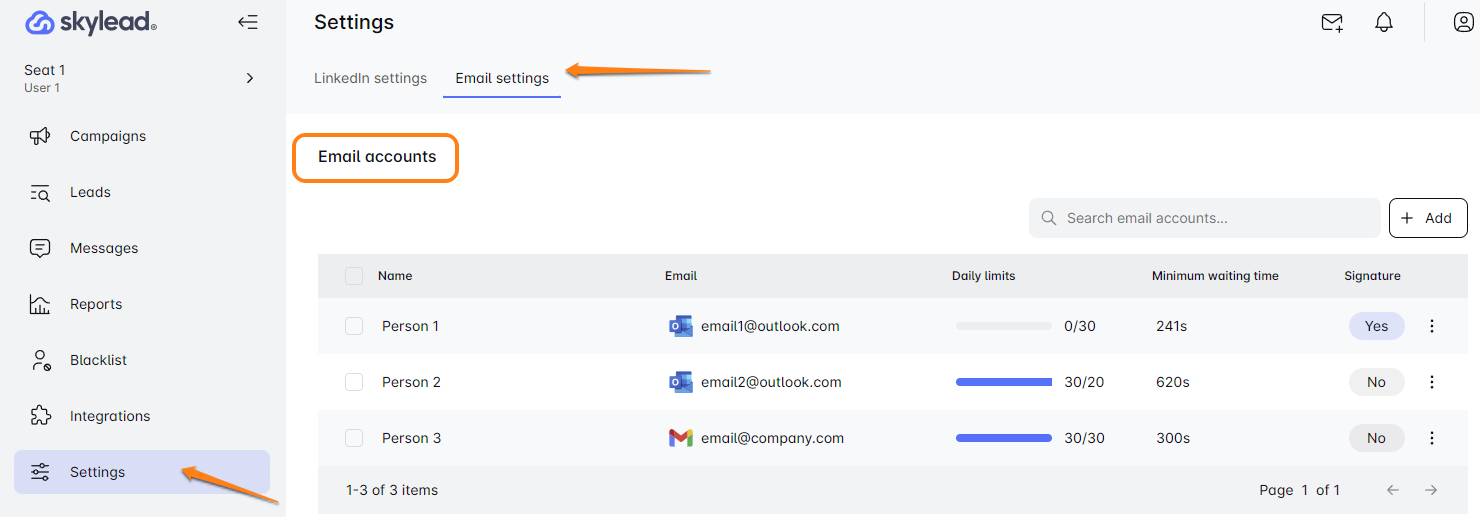Image resolution: width=1480 pixels, height=517 pixels.
Task: Open three-dot menu for email2@outlook.com
Action: tap(1432, 382)
